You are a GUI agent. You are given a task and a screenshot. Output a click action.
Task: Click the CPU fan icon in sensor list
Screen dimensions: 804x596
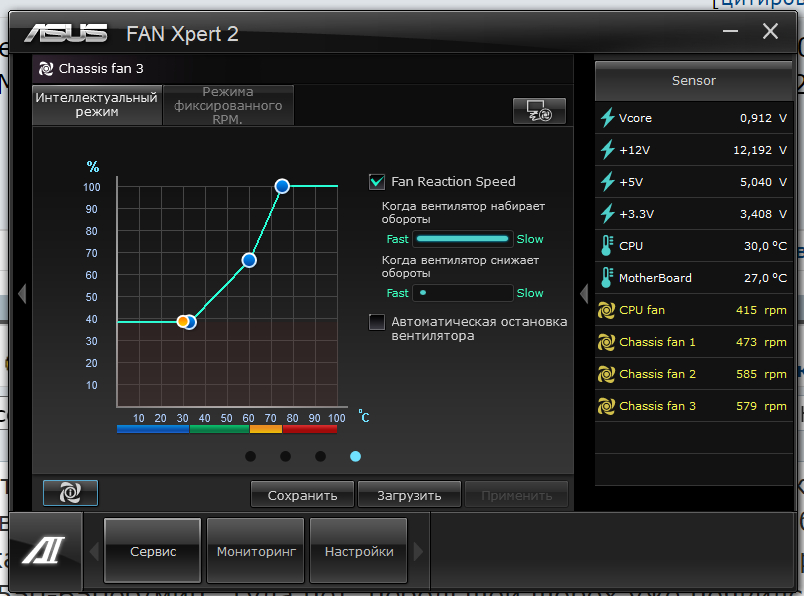click(x=606, y=310)
